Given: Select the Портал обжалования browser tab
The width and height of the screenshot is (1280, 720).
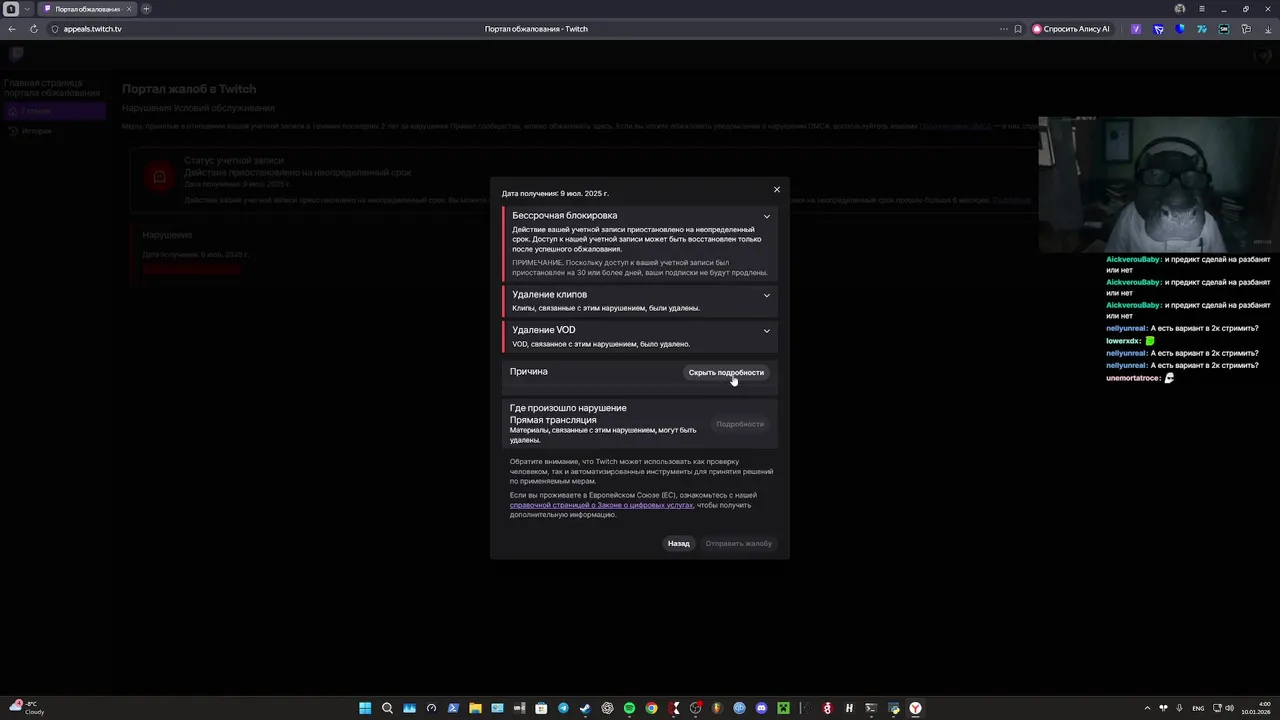Looking at the screenshot, I should click(87, 9).
